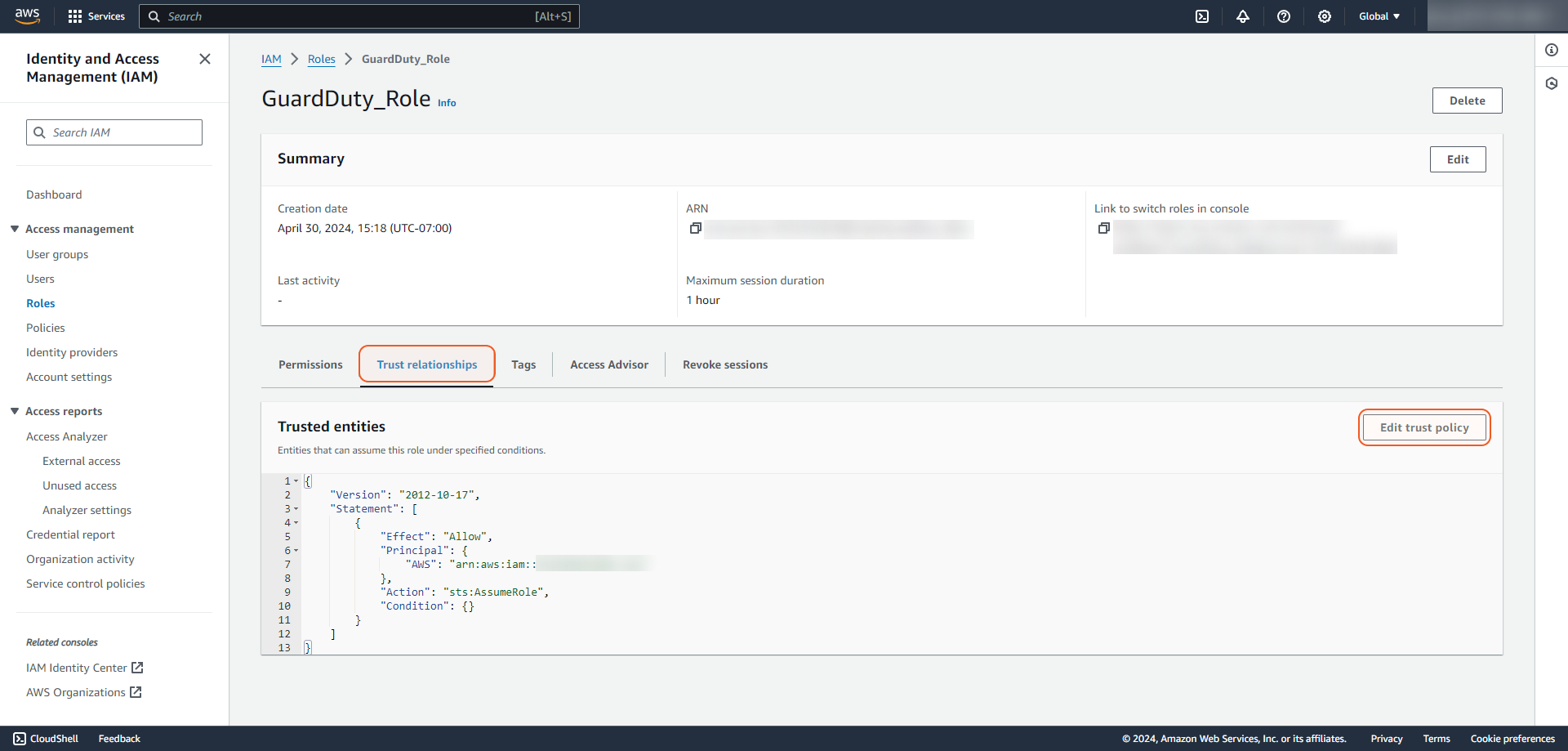This screenshot has height=751, width=1568.
Task: Go to Roles via breadcrumb link
Action: (x=321, y=59)
